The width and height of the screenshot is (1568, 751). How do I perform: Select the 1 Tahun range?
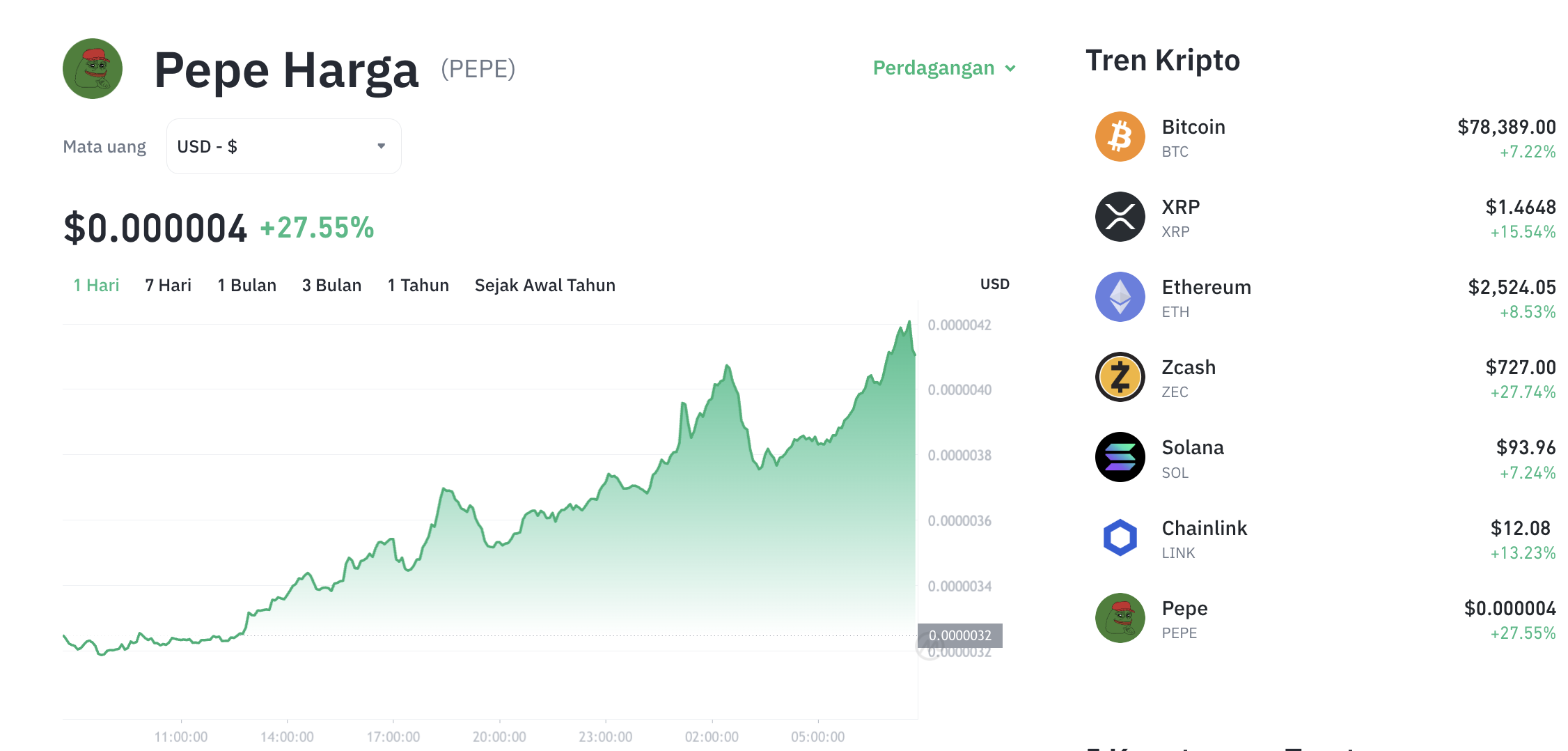[418, 285]
